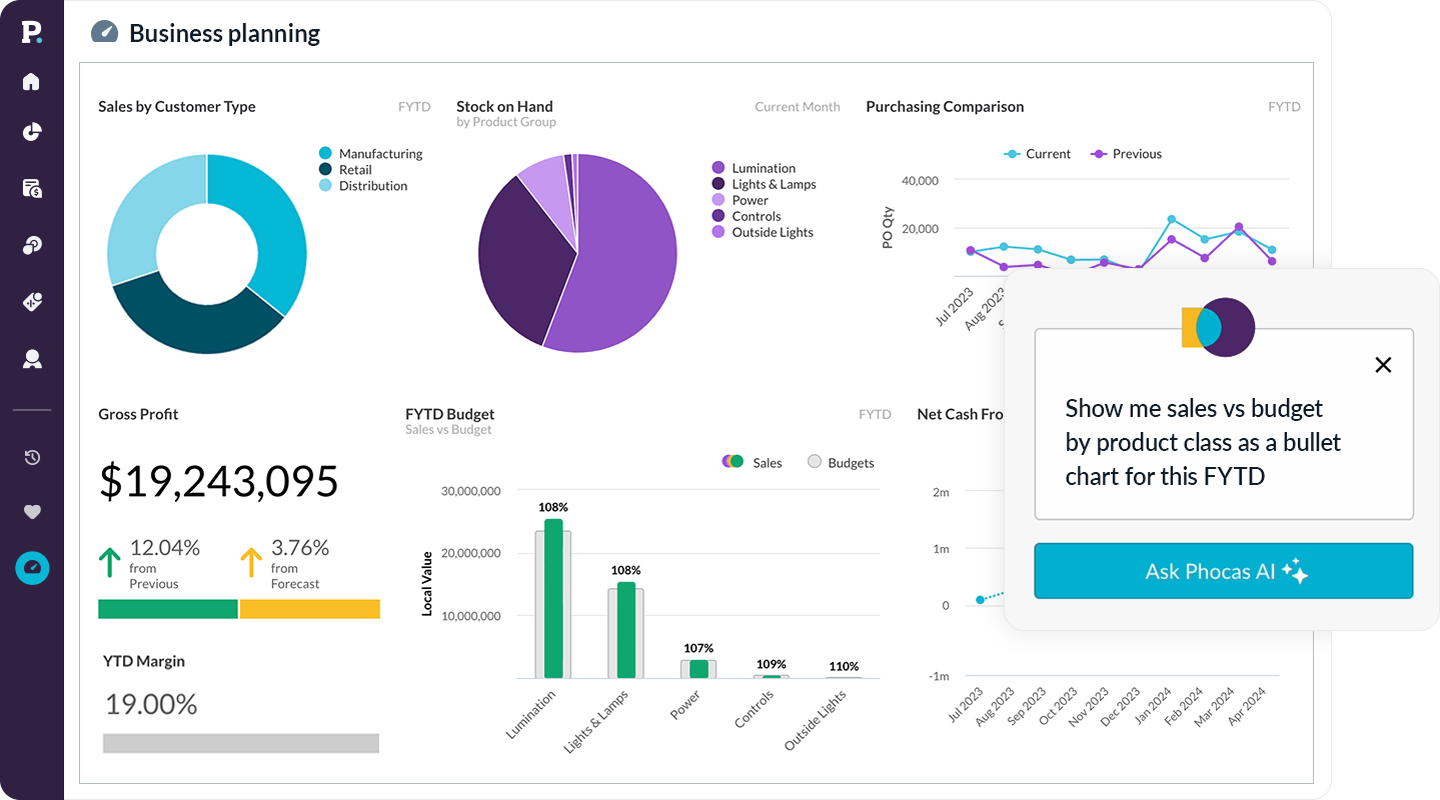Toggle the Budgets legend in FYTD Budget
1440x800 pixels.
tap(840, 463)
